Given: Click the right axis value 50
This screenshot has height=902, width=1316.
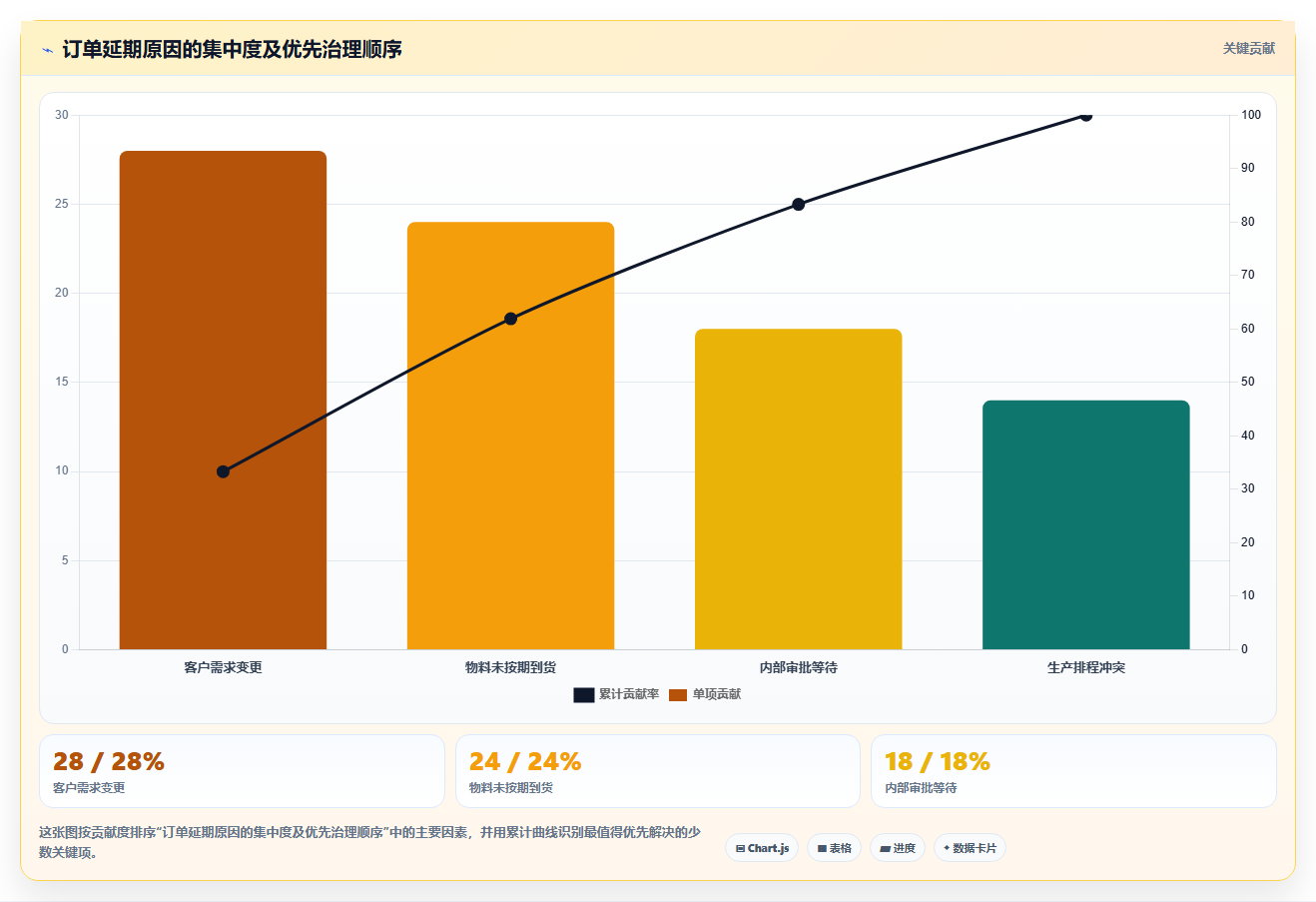Looking at the screenshot, I should 1247,382.
